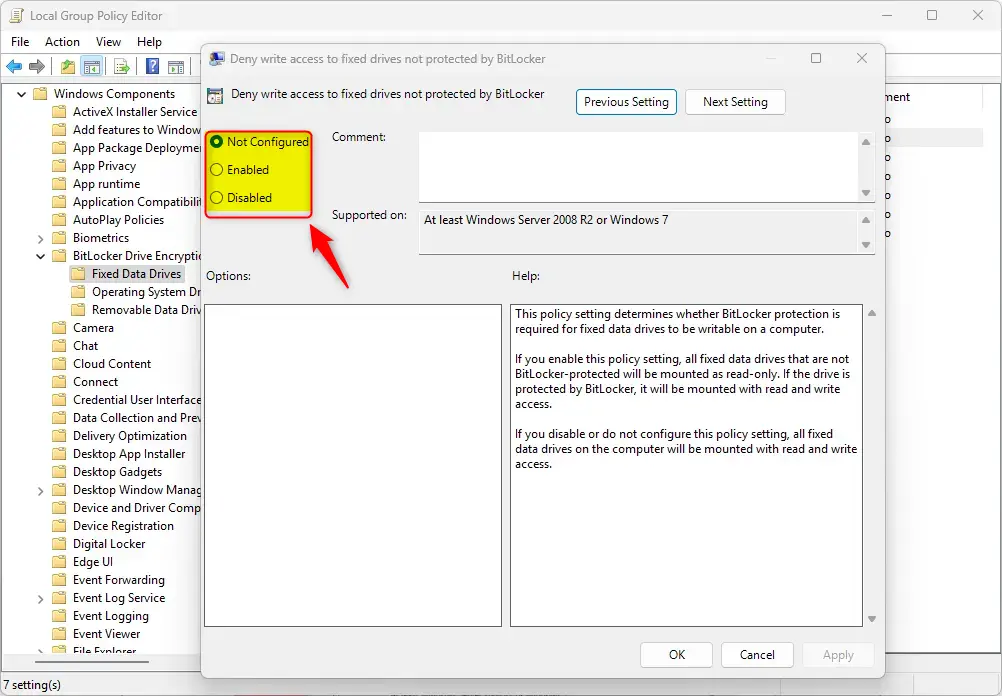Click the Fixed Data Drives folder icon
This screenshot has height=696, width=1002.
click(78, 274)
